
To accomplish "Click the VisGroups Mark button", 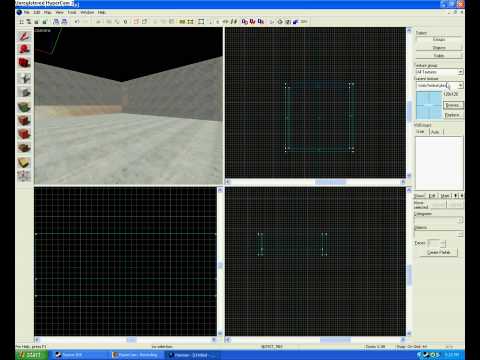I will [x=445, y=196].
